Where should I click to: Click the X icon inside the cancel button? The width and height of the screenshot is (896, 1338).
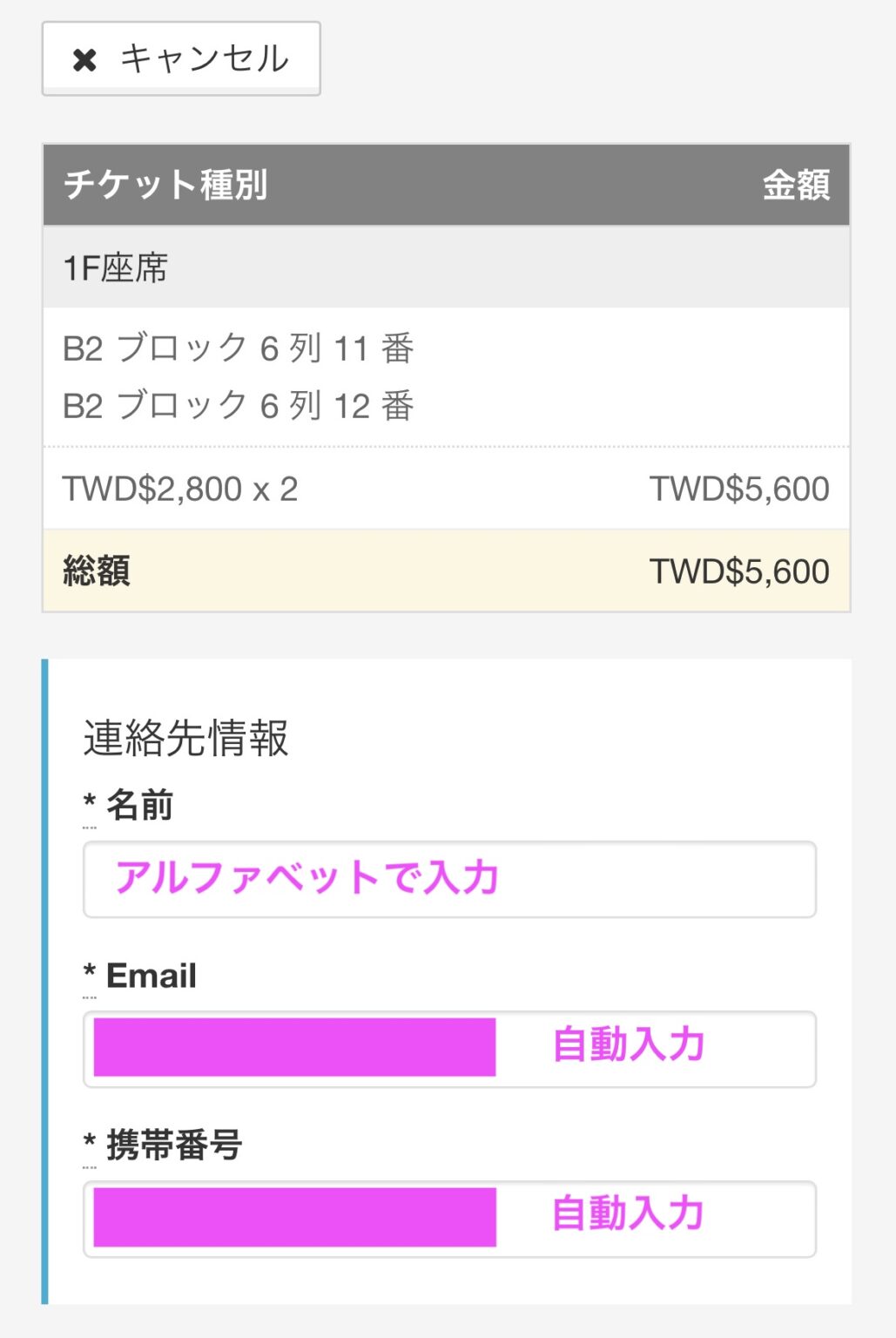84,59
